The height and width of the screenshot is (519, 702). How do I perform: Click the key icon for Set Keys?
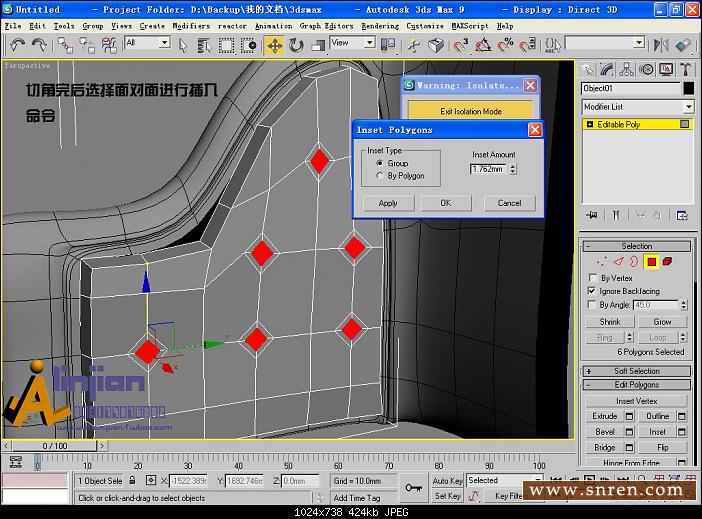point(413,487)
